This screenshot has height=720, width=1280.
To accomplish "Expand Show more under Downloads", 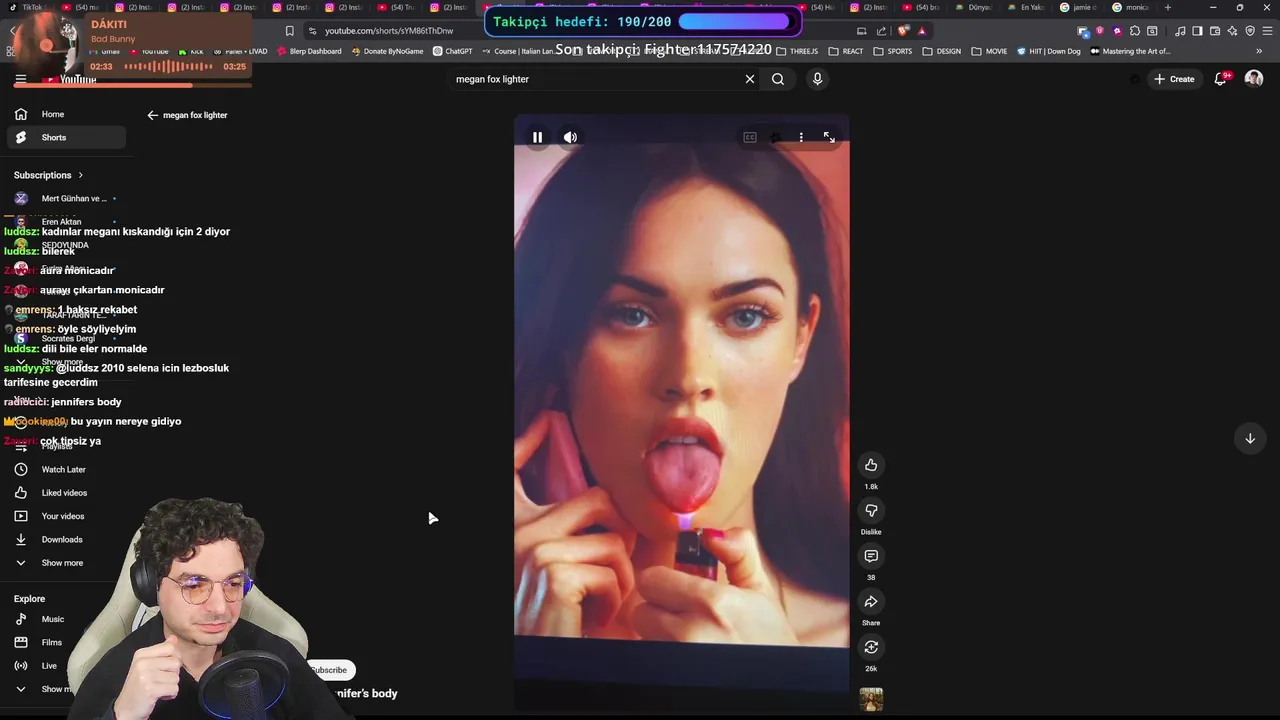I will coord(61,563).
